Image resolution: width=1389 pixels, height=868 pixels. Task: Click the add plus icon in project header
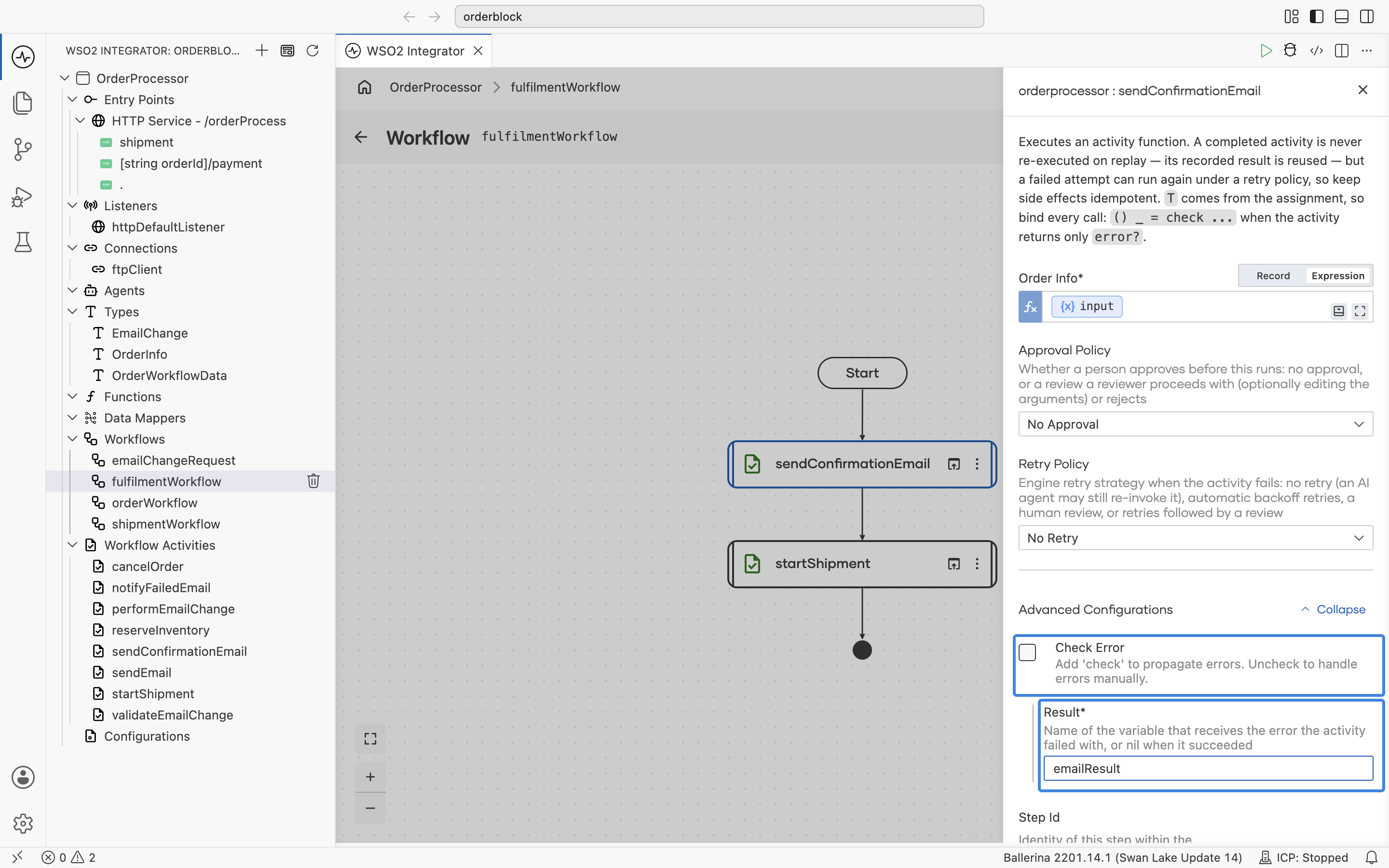click(262, 51)
